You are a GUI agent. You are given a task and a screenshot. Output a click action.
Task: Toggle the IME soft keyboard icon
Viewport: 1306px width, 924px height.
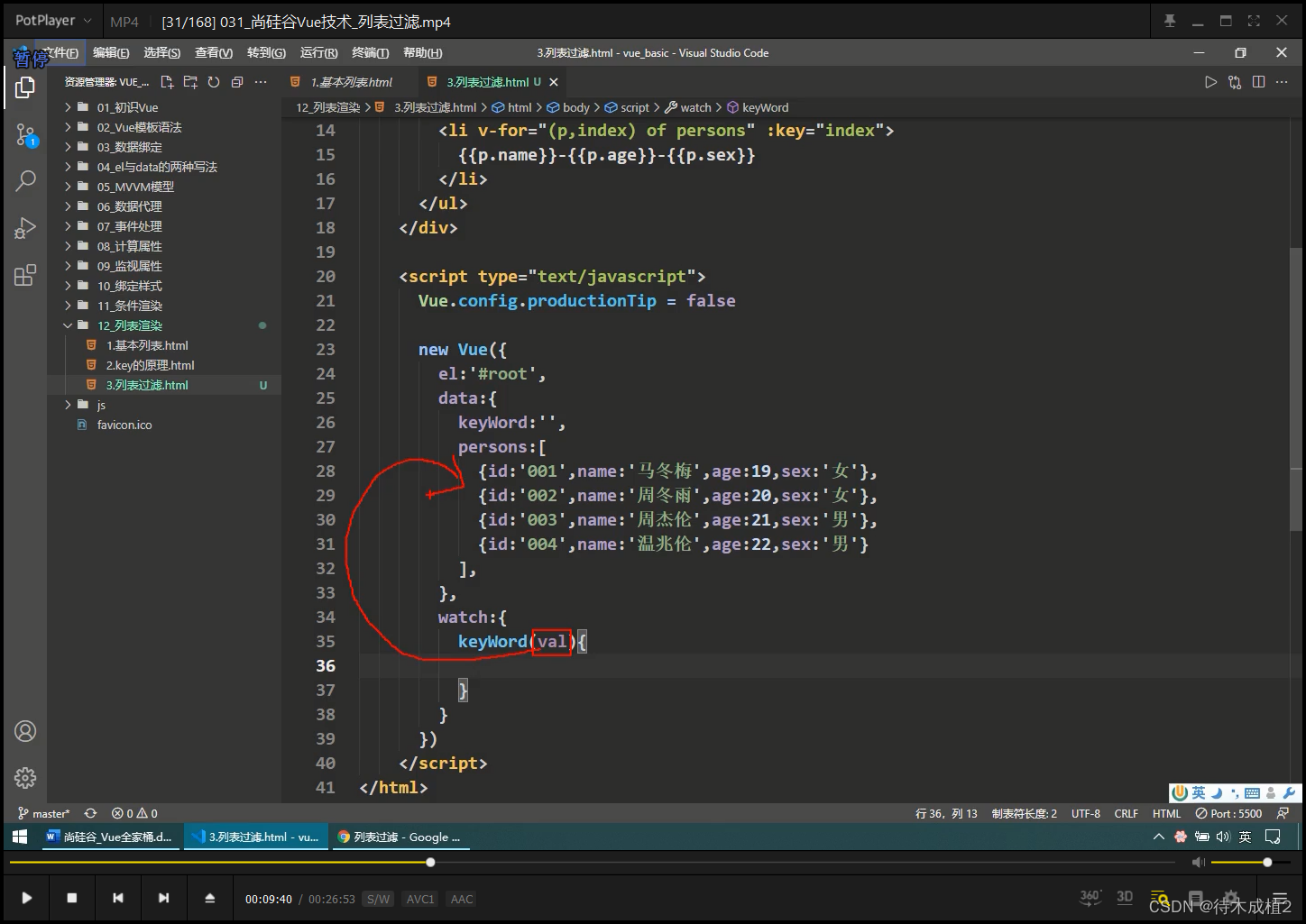point(1252,793)
